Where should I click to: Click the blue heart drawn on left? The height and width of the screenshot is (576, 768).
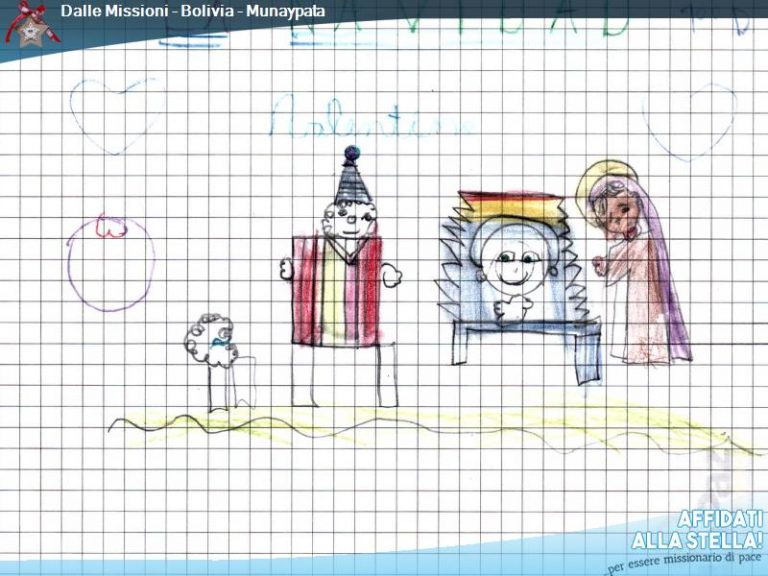[x=117, y=111]
